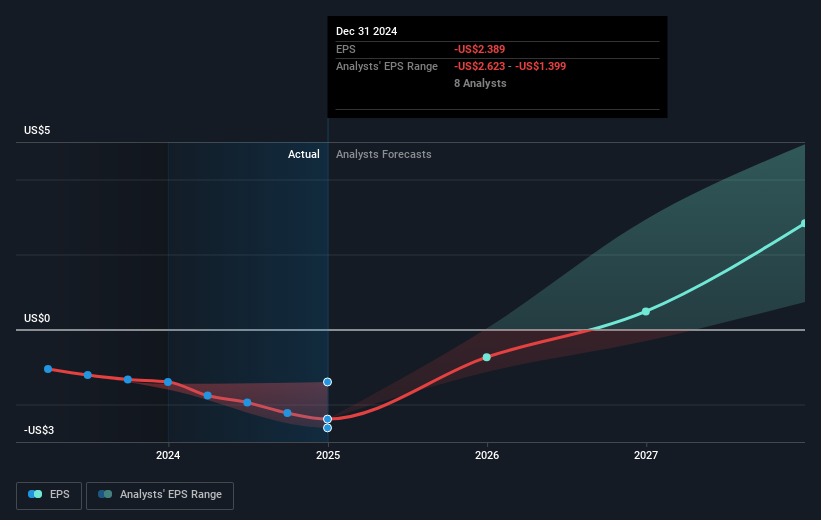The height and width of the screenshot is (520, 821).
Task: Toggle the EPS legend button
Action: coord(49,495)
